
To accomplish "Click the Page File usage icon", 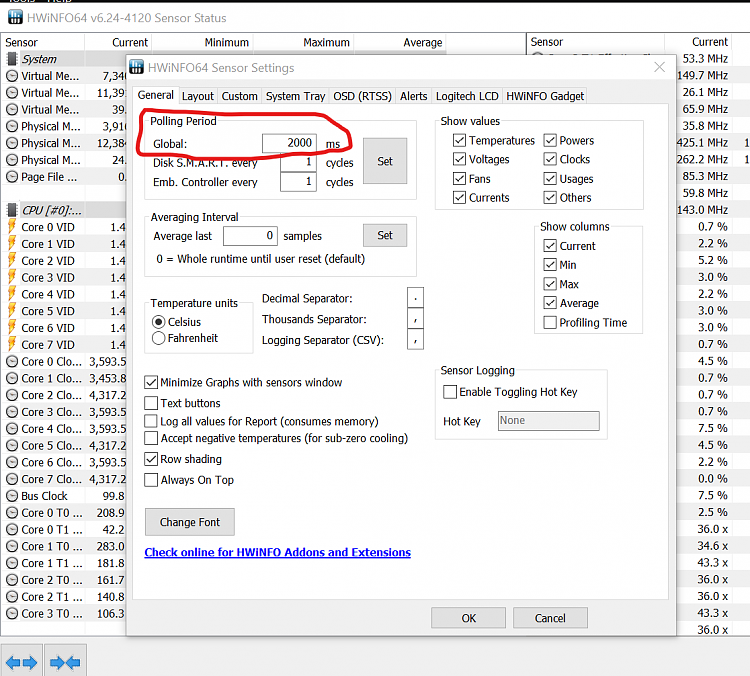I will (12, 177).
